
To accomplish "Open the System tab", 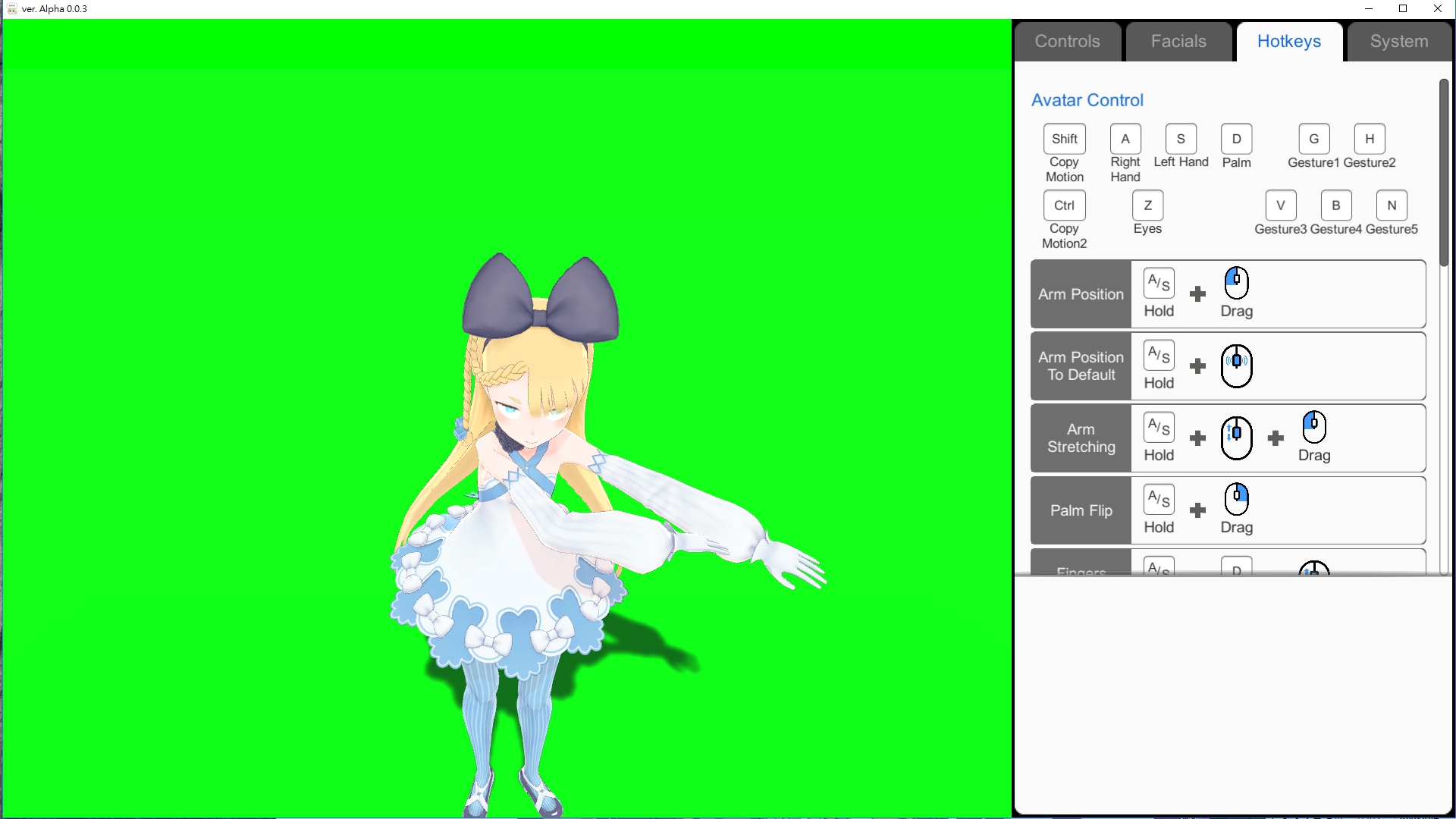I will coord(1399,41).
